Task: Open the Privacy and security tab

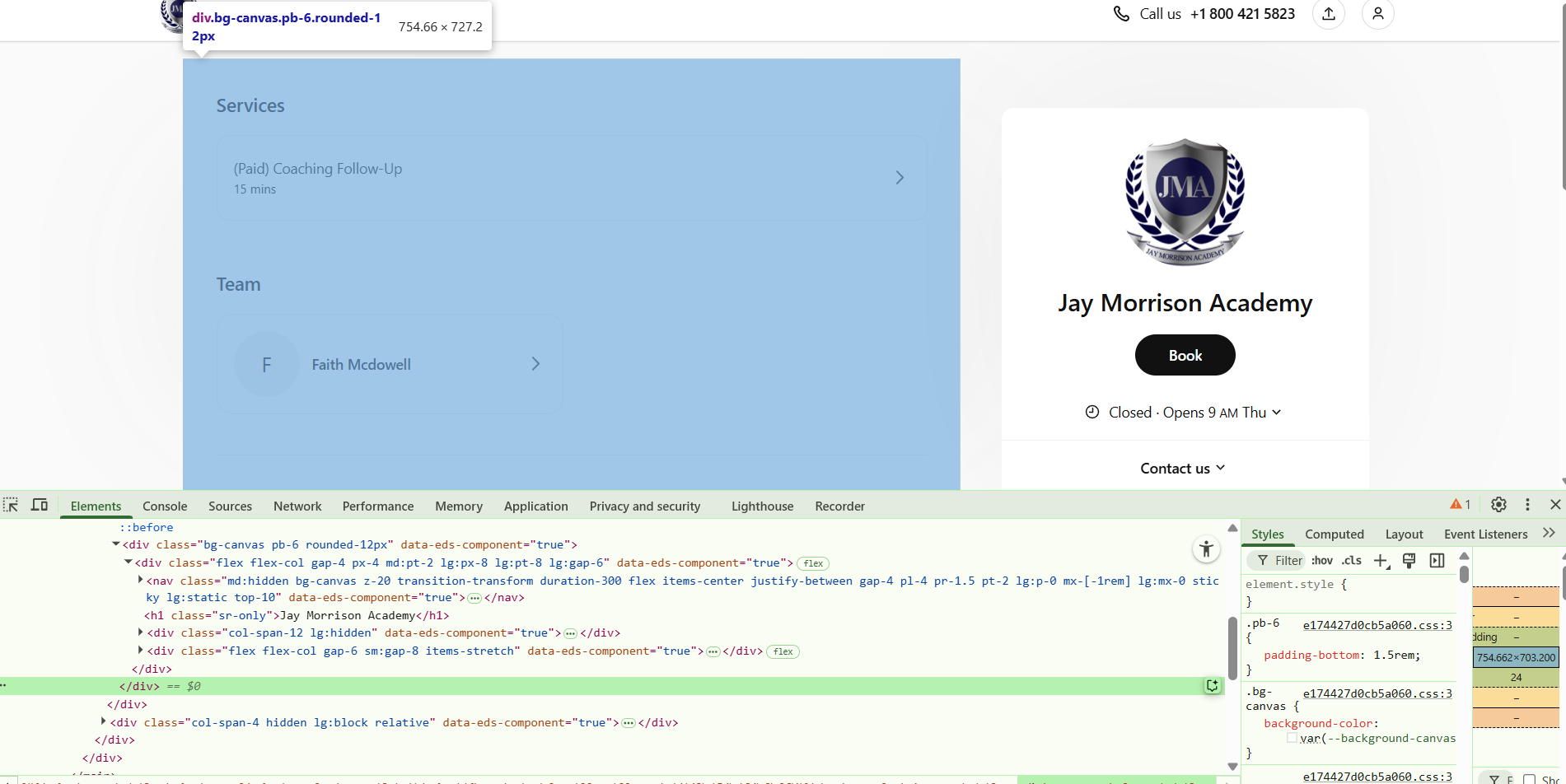Action: (x=645, y=506)
